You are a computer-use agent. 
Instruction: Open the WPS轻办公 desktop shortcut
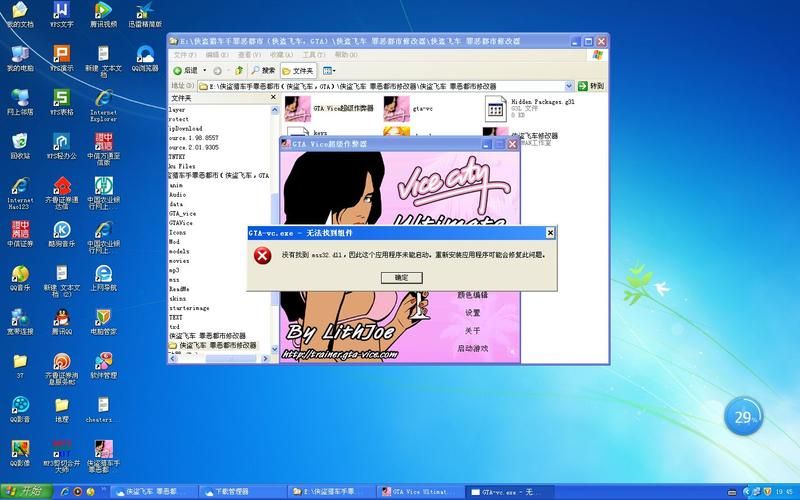click(62, 146)
